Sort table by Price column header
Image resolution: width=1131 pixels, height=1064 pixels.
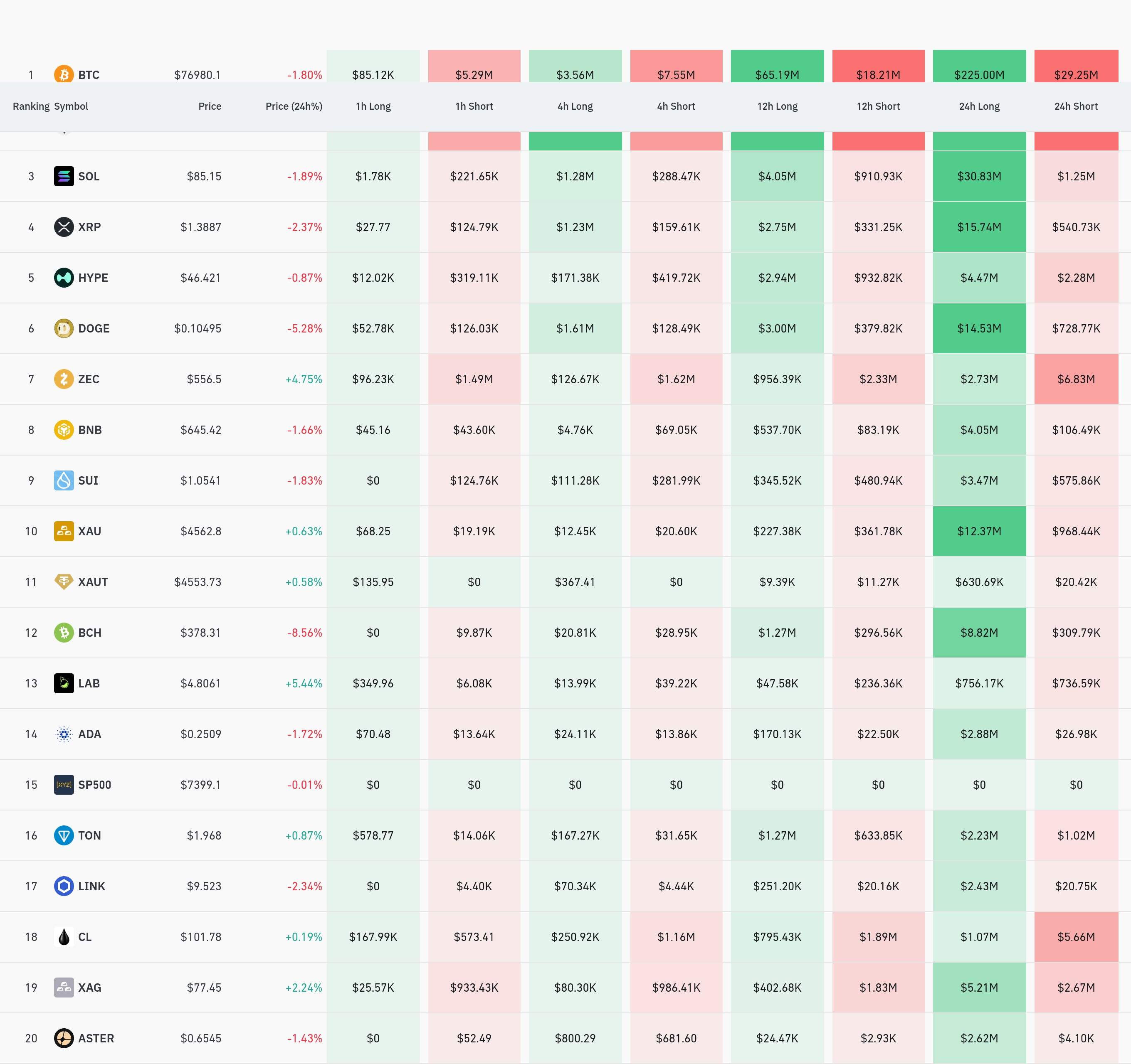210,106
